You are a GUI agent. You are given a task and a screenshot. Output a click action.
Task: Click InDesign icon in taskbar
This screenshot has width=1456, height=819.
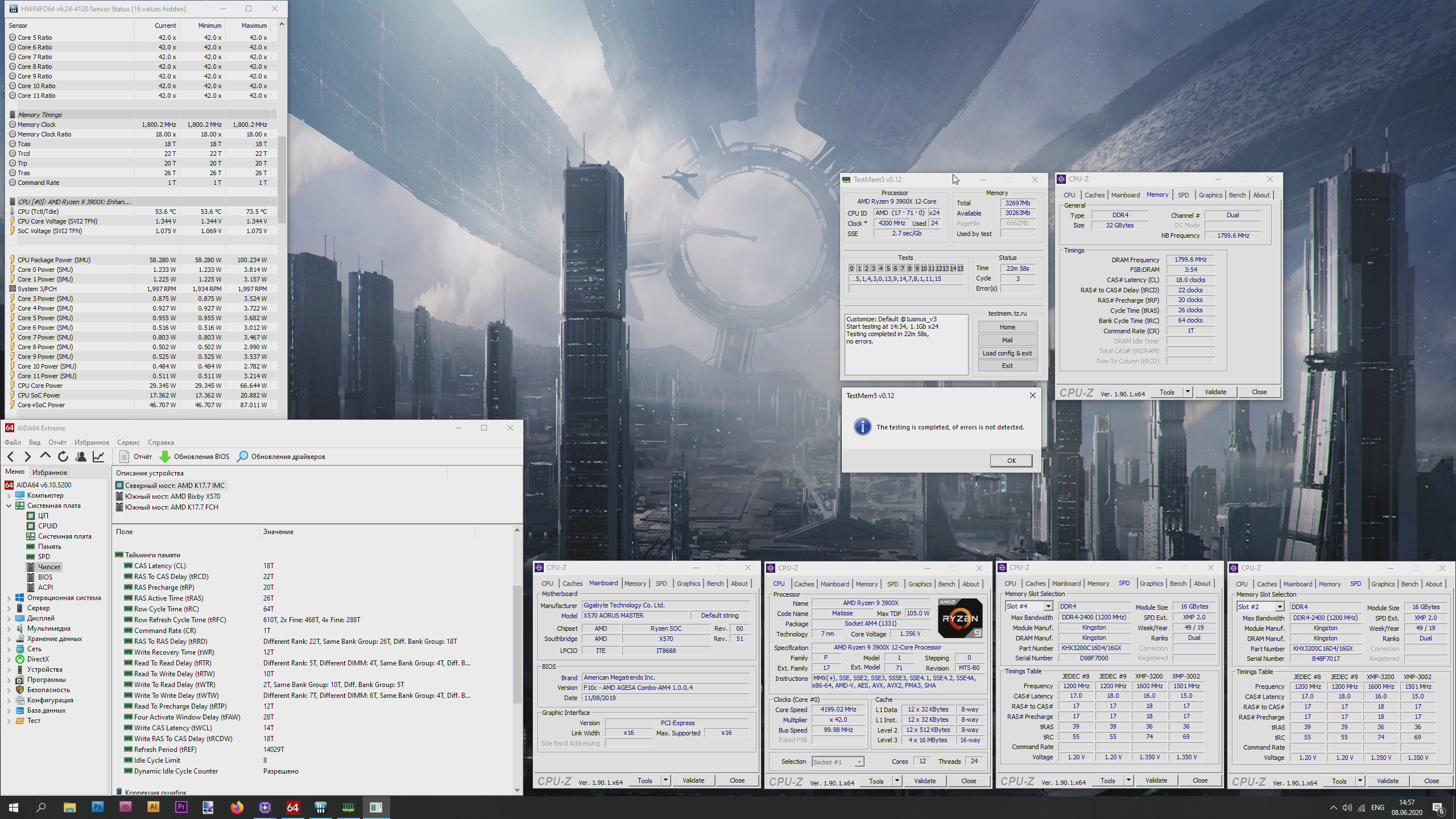pyautogui.click(x=125, y=806)
